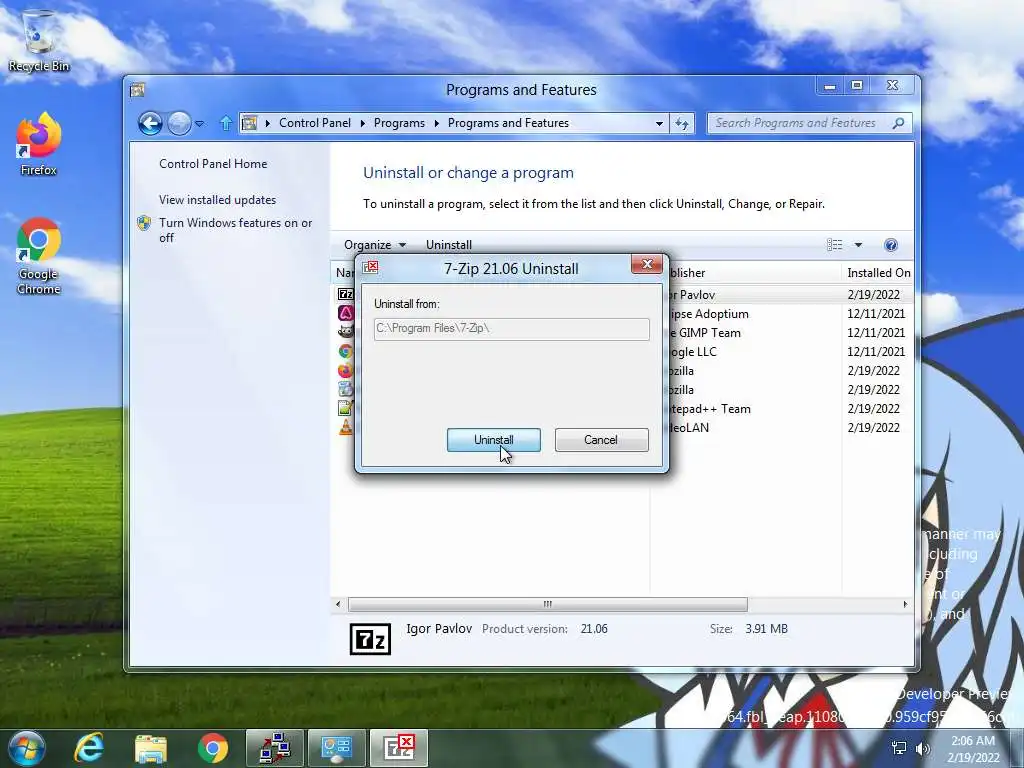The width and height of the screenshot is (1024, 768).
Task: Go up one level with the Up arrow
Action: coord(225,123)
